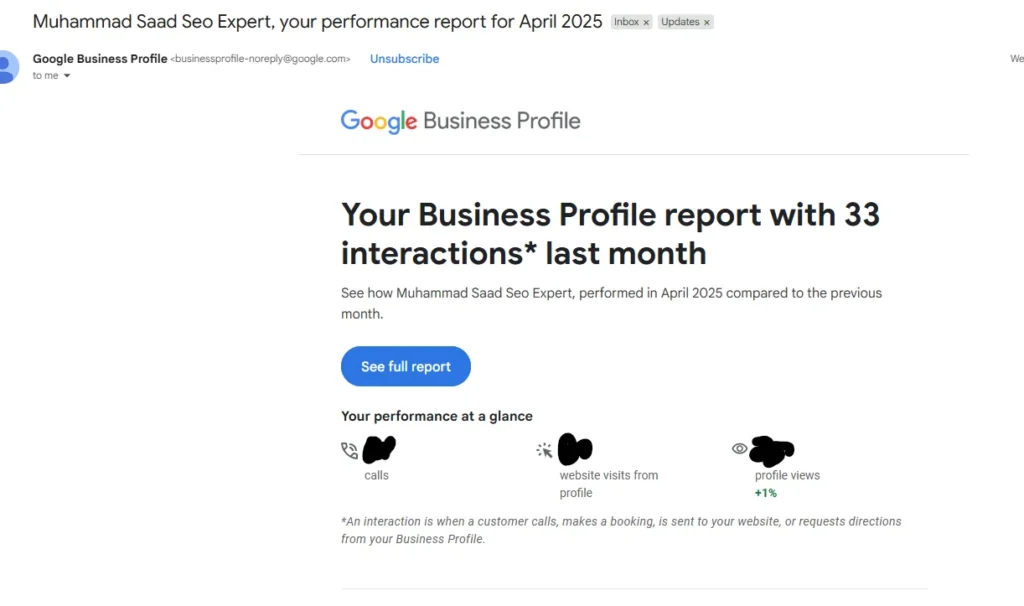Click the profile views eye icon
Image resolution: width=1024 pixels, height=606 pixels.
coord(739,449)
